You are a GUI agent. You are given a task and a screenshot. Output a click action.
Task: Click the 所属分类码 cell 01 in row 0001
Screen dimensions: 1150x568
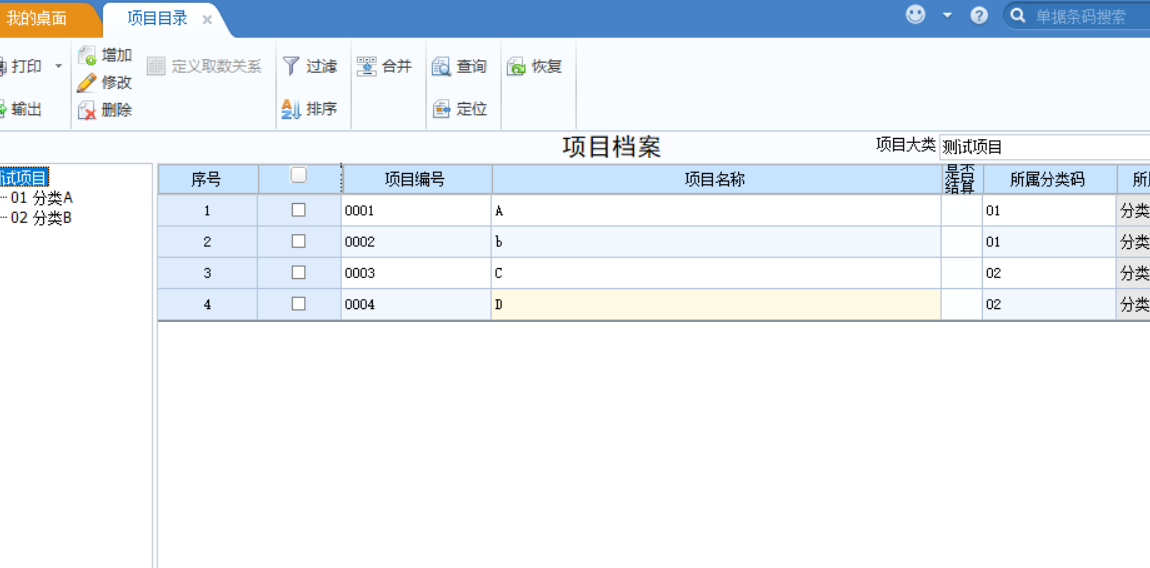pos(1049,211)
